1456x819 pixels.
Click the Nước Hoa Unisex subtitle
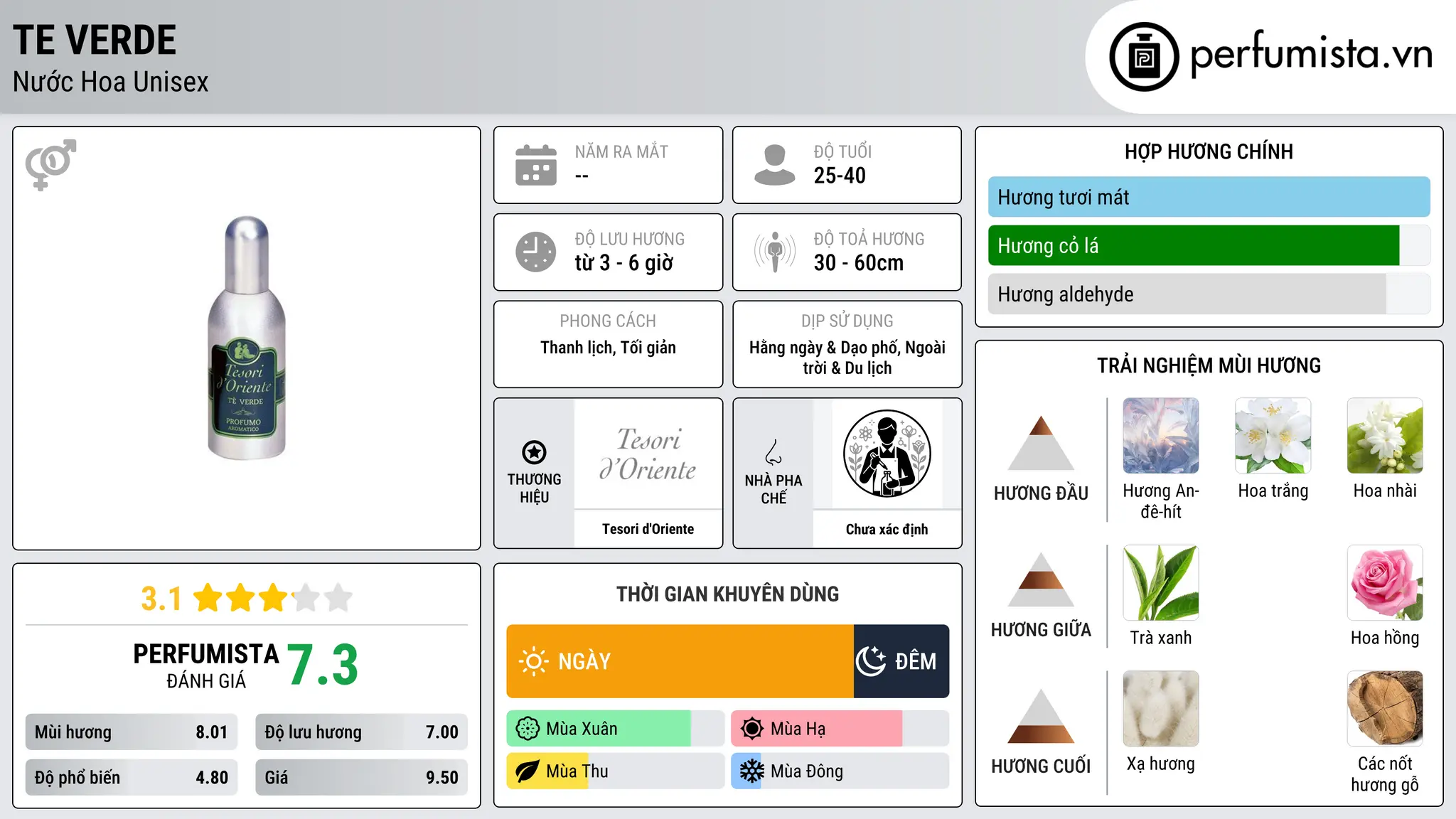coord(110,82)
